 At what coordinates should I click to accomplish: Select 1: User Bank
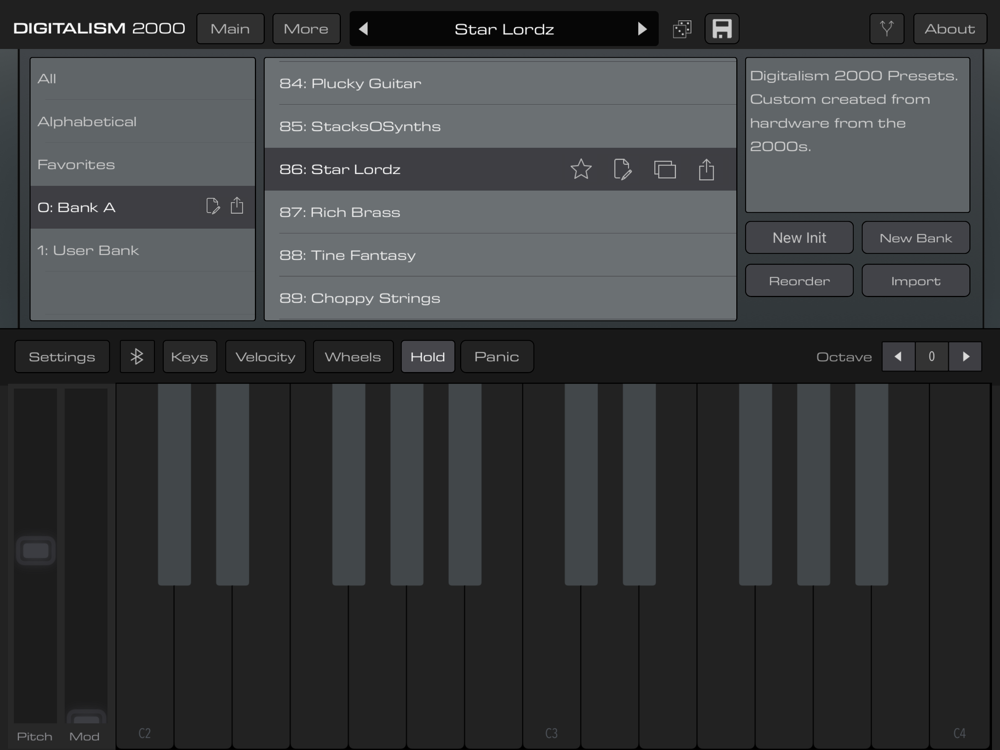(143, 250)
